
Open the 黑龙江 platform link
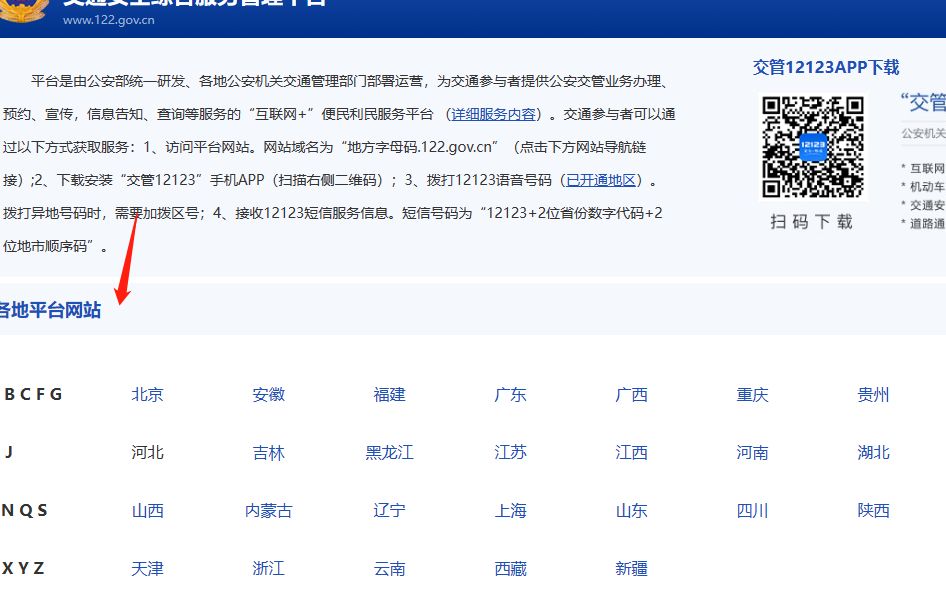(390, 453)
